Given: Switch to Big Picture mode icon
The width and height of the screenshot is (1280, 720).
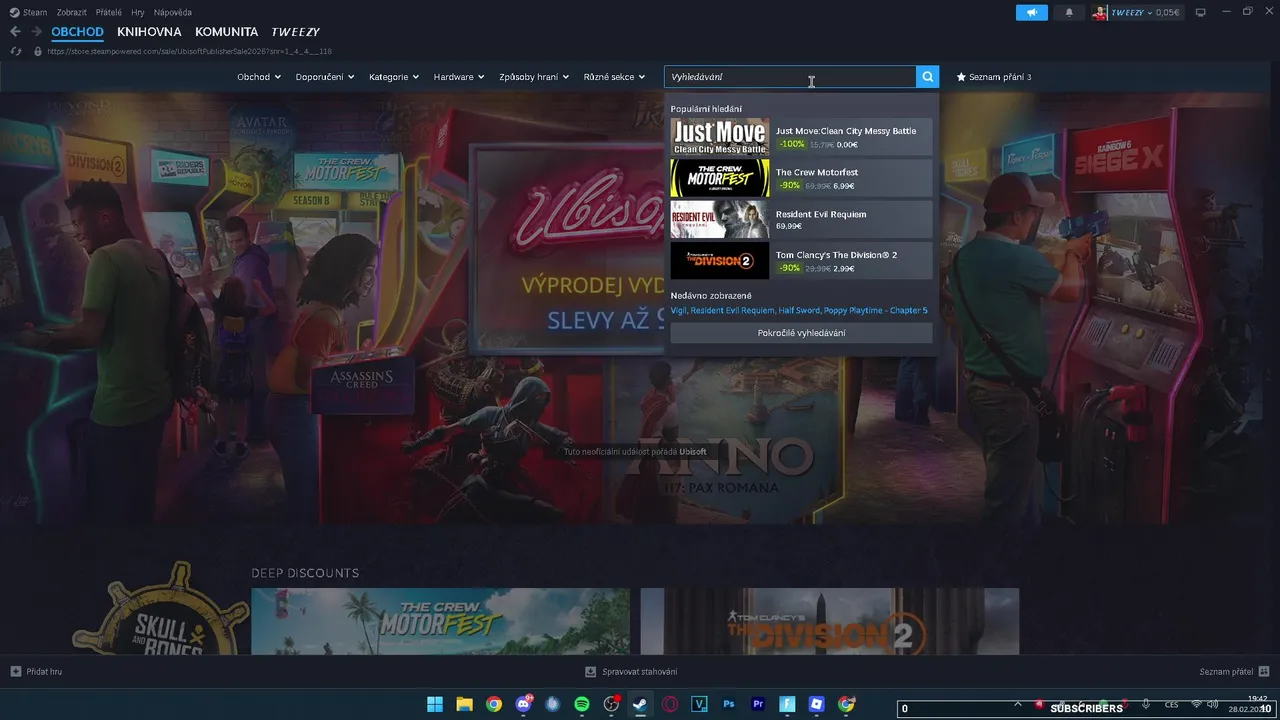Looking at the screenshot, I should 1201,12.
